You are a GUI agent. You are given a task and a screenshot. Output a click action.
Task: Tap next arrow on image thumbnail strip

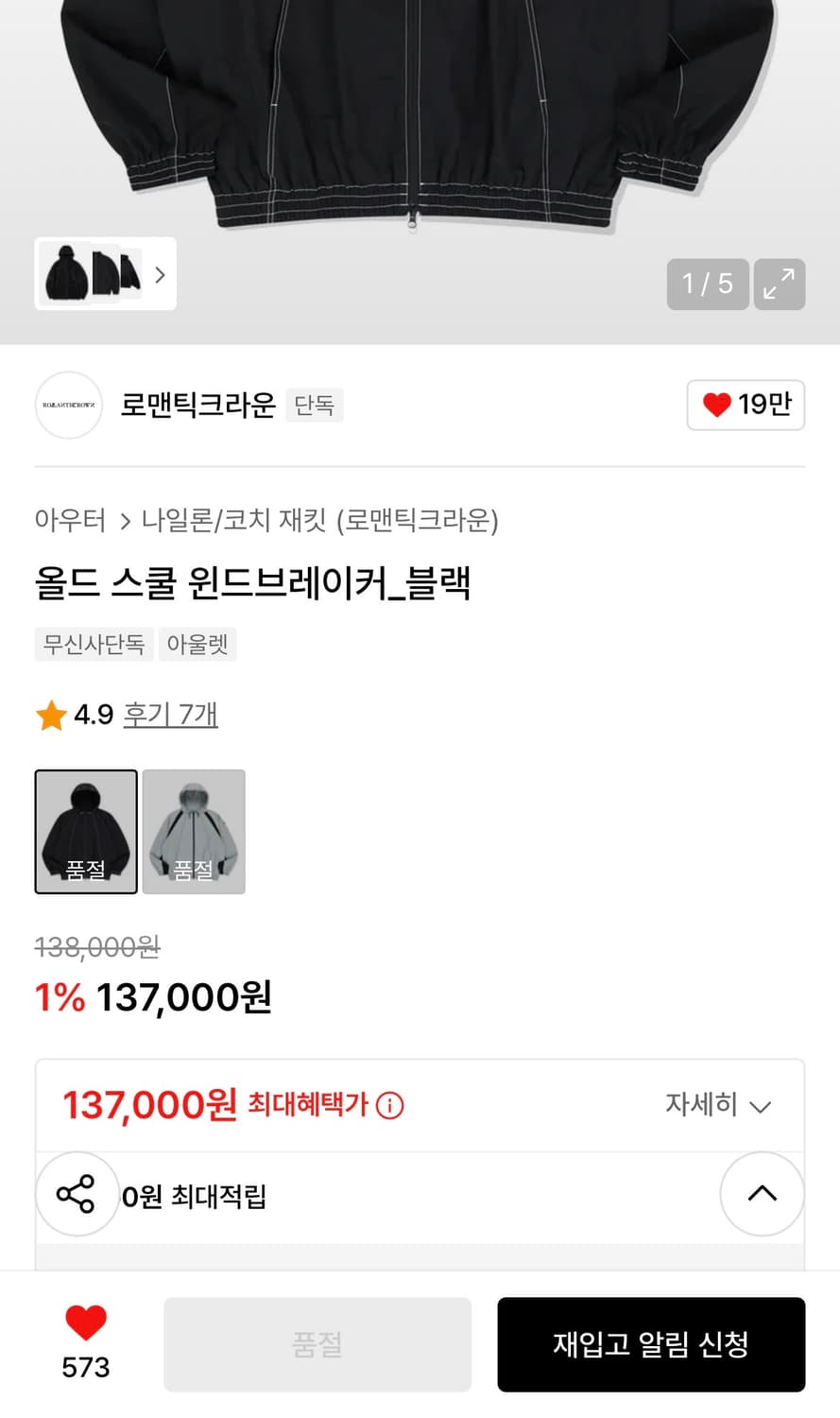(160, 275)
